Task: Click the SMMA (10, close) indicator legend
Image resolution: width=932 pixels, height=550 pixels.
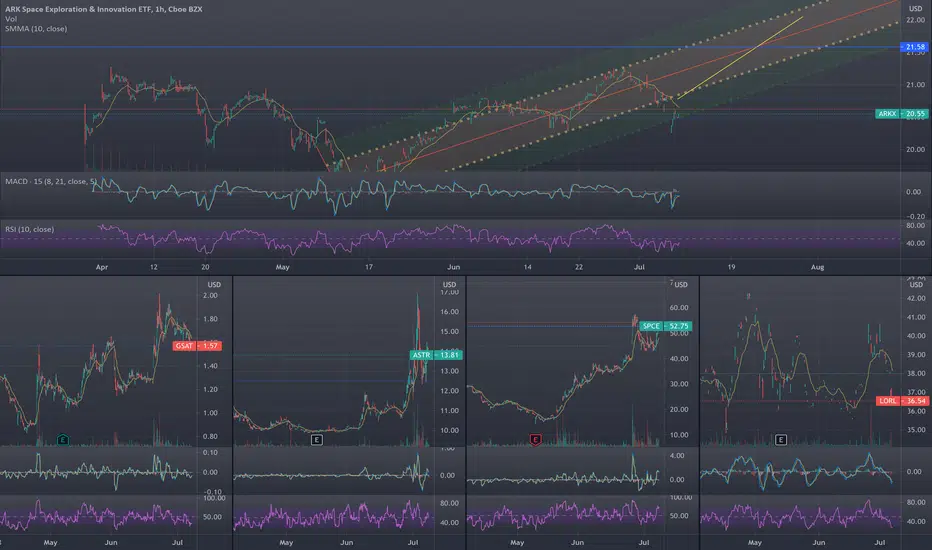Action: [x=36, y=29]
